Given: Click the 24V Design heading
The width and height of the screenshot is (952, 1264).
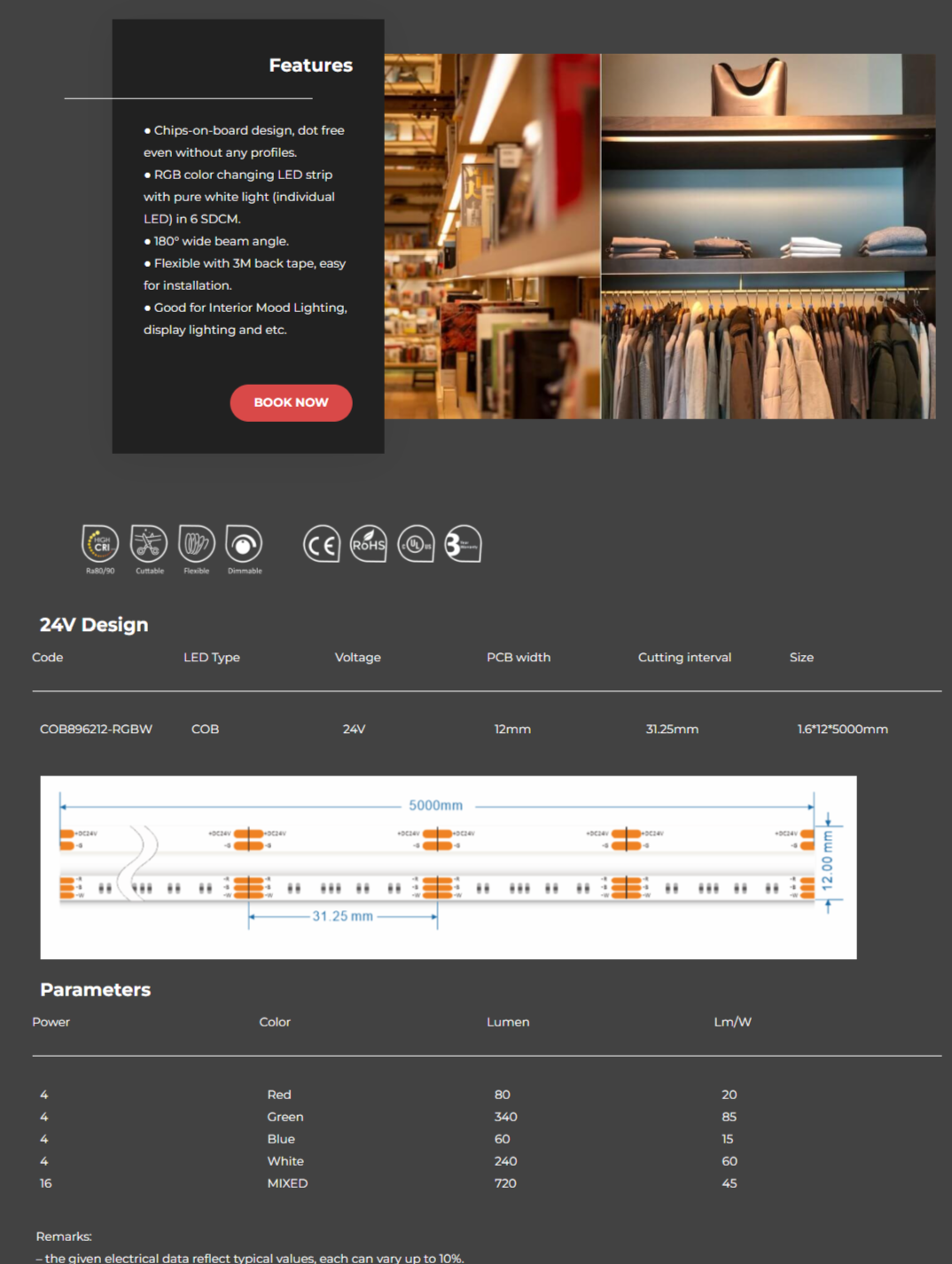Looking at the screenshot, I should 94,625.
